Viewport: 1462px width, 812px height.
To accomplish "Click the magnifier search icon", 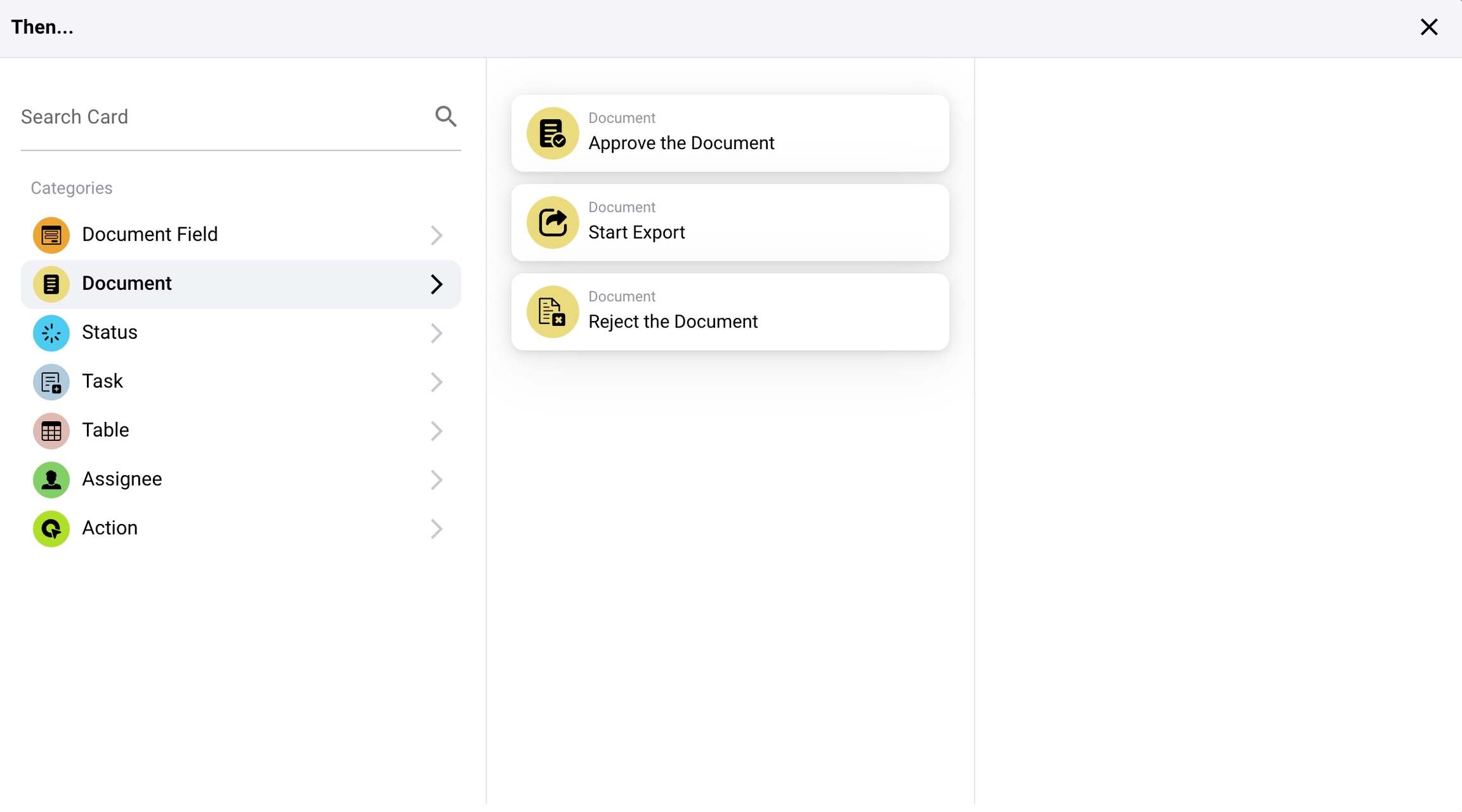I will (445, 116).
